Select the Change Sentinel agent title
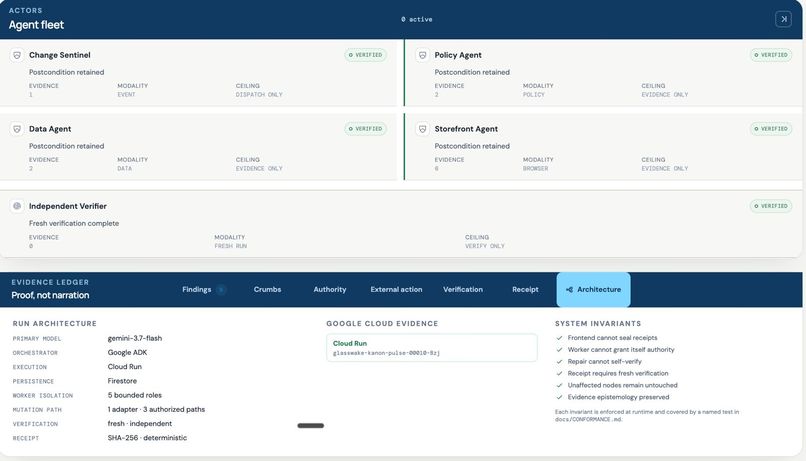Screen dimensions: 806x461 click(x=60, y=55)
